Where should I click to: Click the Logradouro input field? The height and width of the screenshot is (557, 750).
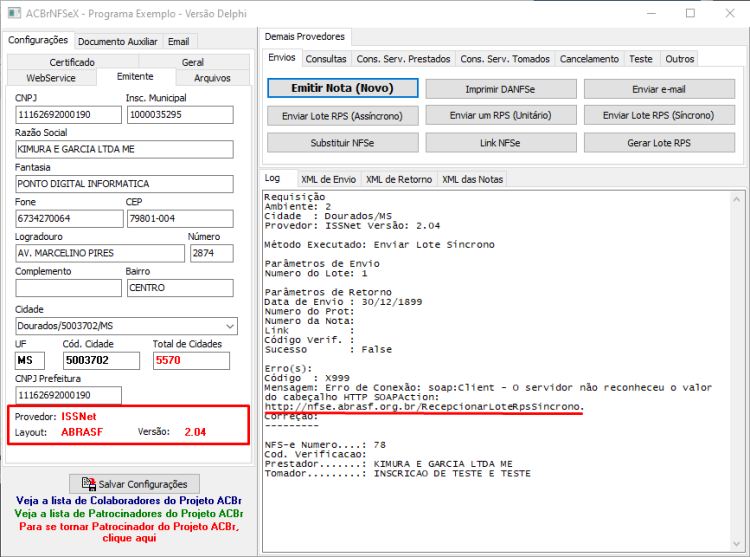[100, 253]
